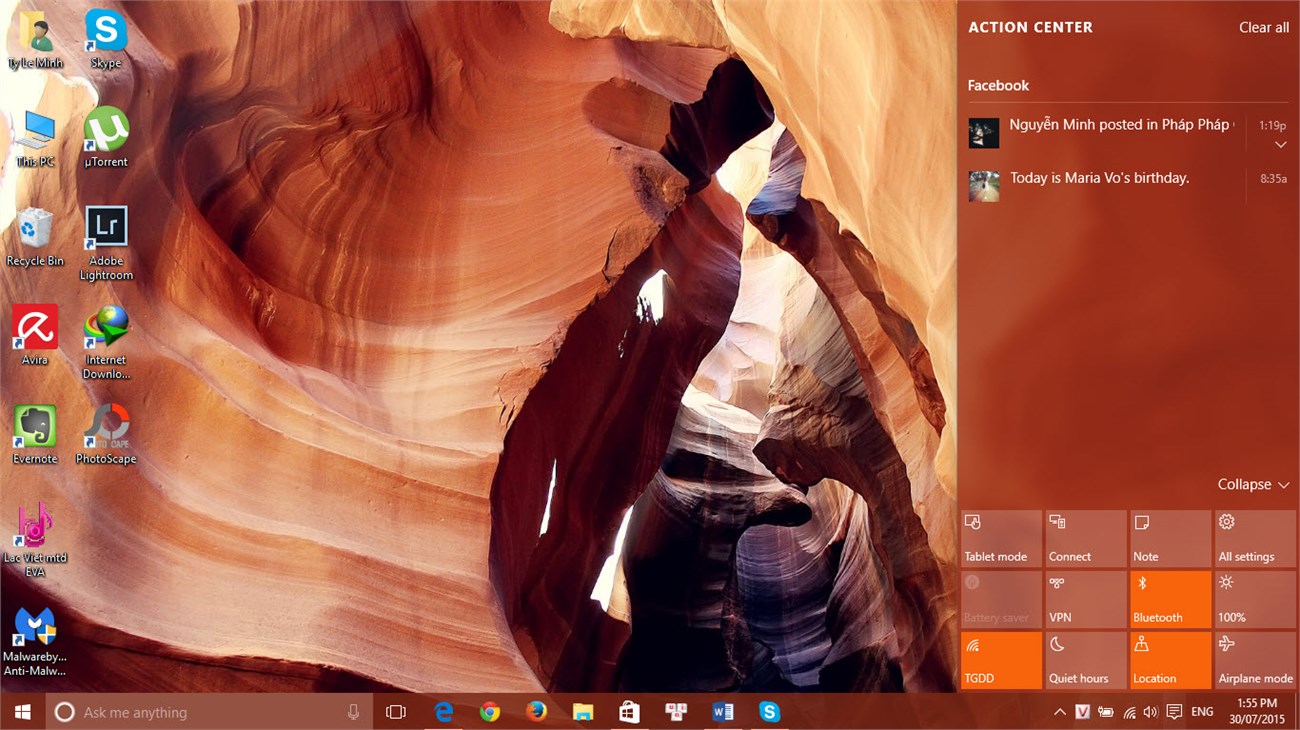This screenshot has width=1300, height=730.
Task: Click the Nguyễn Minh notification thumbnail
Action: point(984,133)
